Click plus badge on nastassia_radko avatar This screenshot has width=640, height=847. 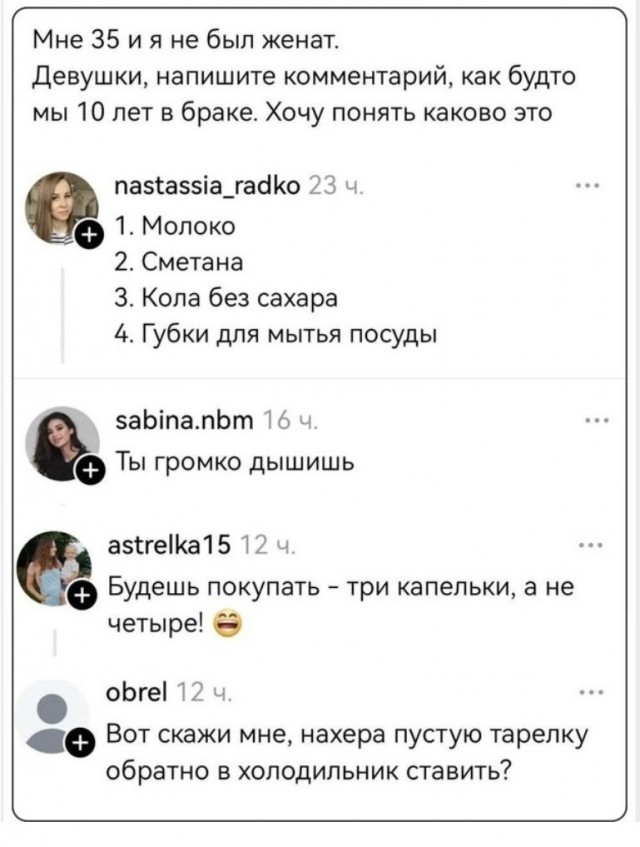coord(88,236)
